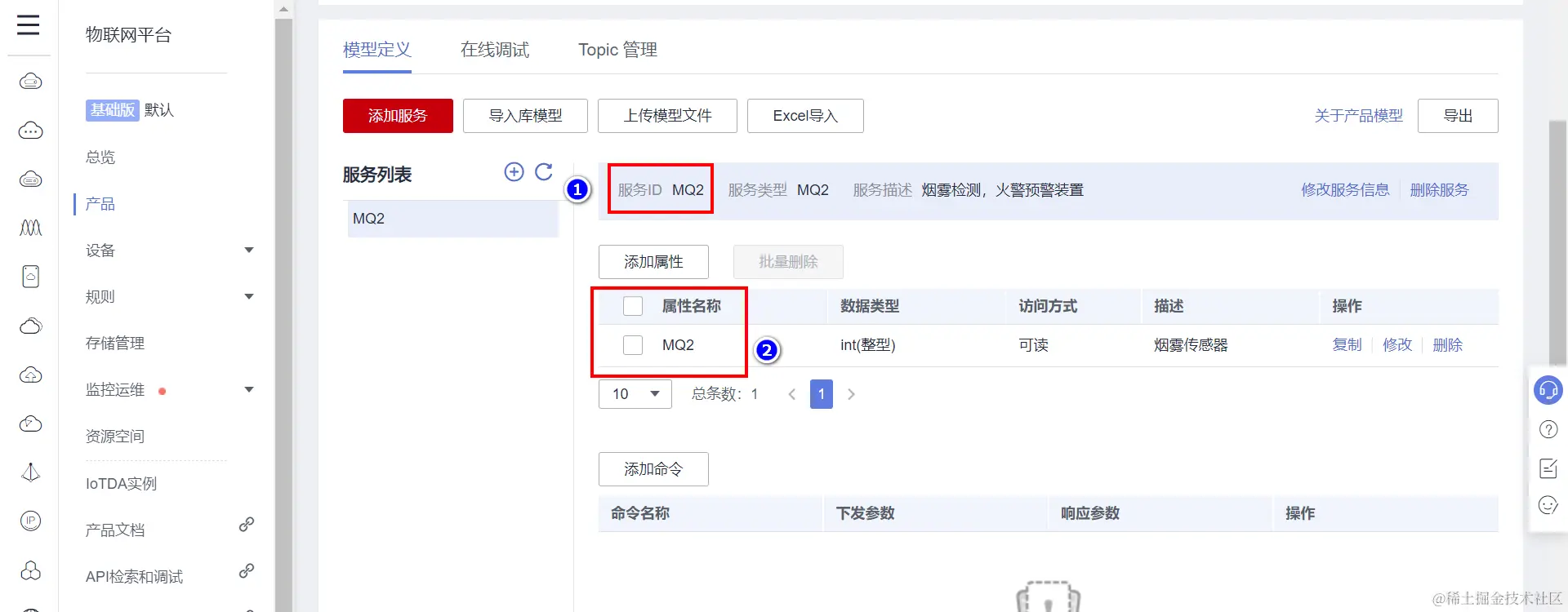This screenshot has height=612, width=1568.
Task: Click the 批量删除 button
Action: 788,262
